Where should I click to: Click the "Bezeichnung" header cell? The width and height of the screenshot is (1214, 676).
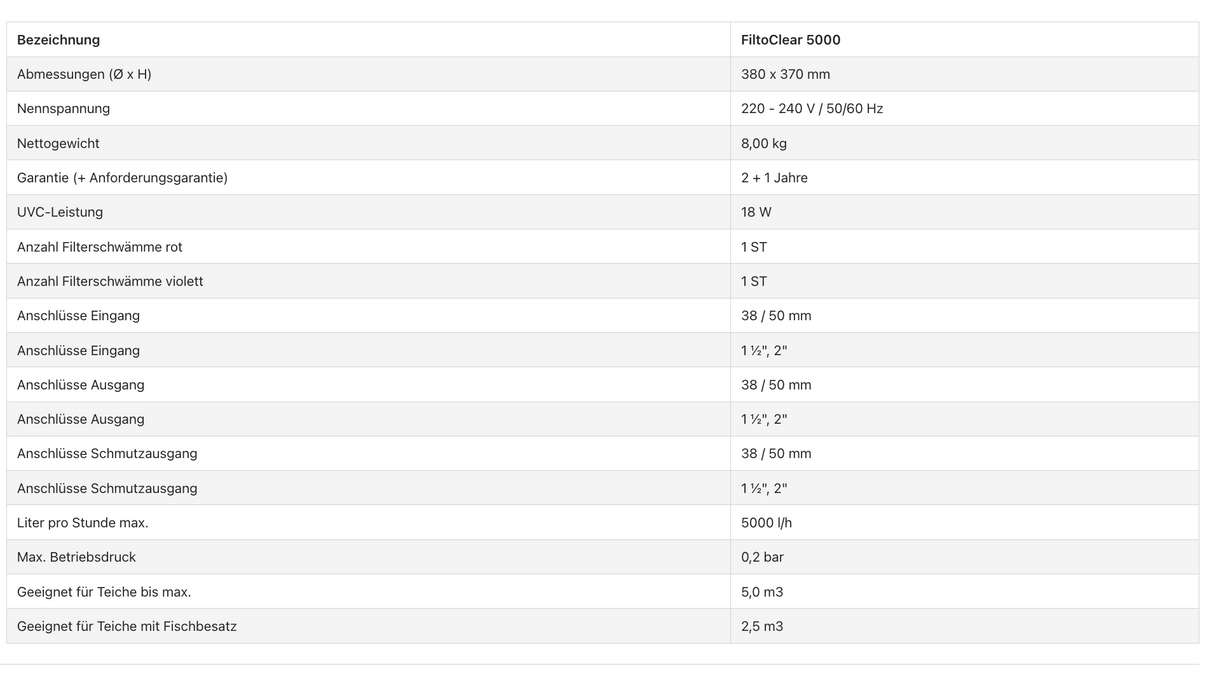(x=58, y=40)
